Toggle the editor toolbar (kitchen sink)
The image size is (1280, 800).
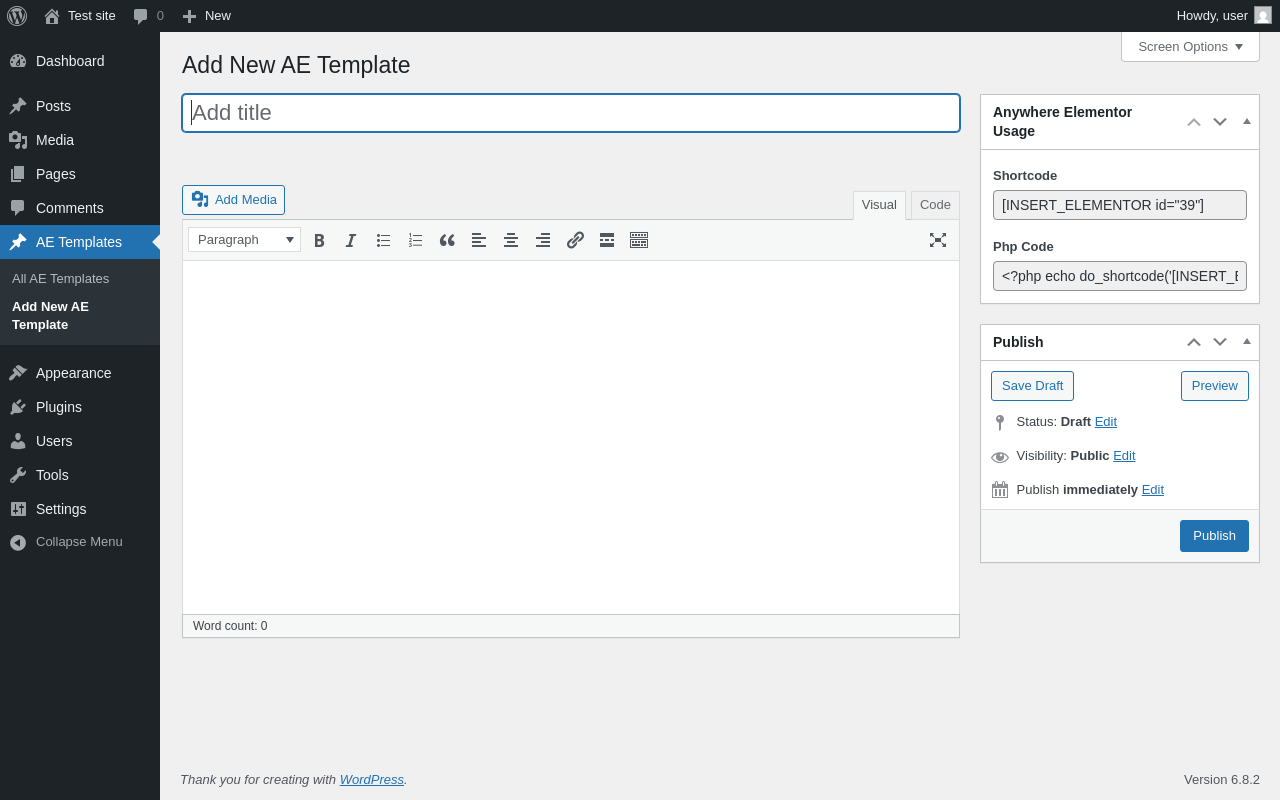(639, 240)
